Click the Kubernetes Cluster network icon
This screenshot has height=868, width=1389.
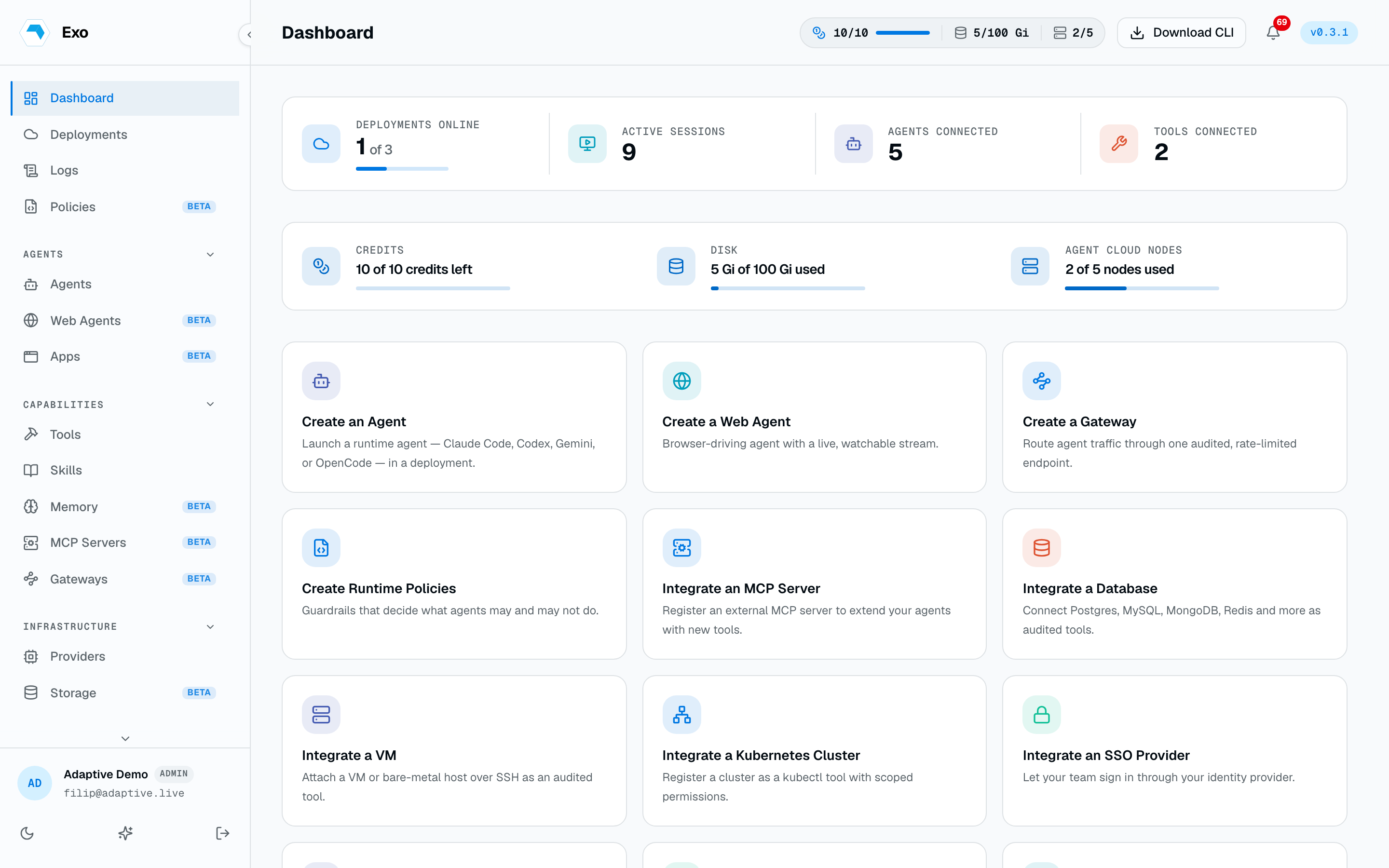[681, 715]
